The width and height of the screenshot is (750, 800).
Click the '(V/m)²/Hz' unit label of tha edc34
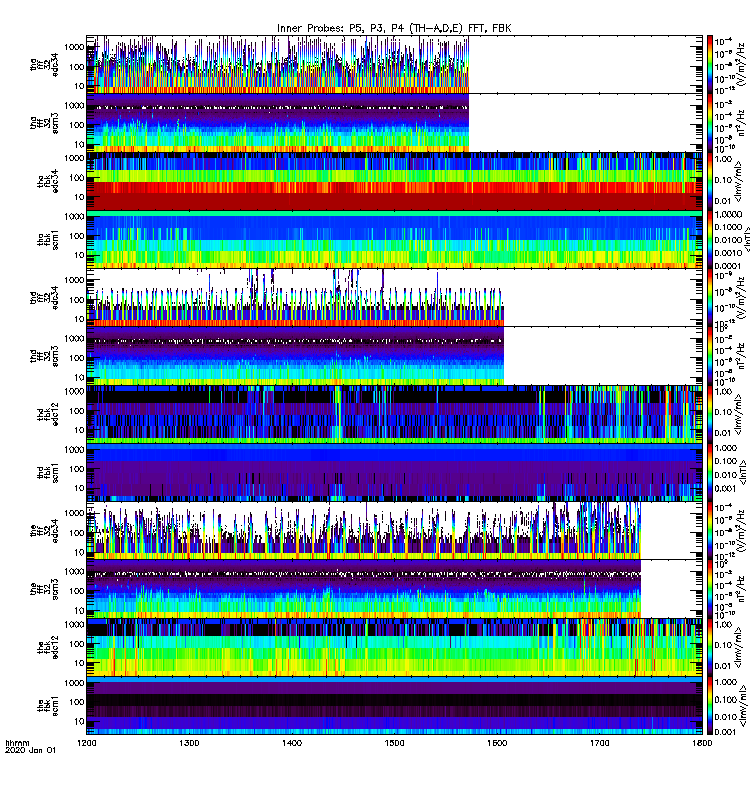point(741,65)
